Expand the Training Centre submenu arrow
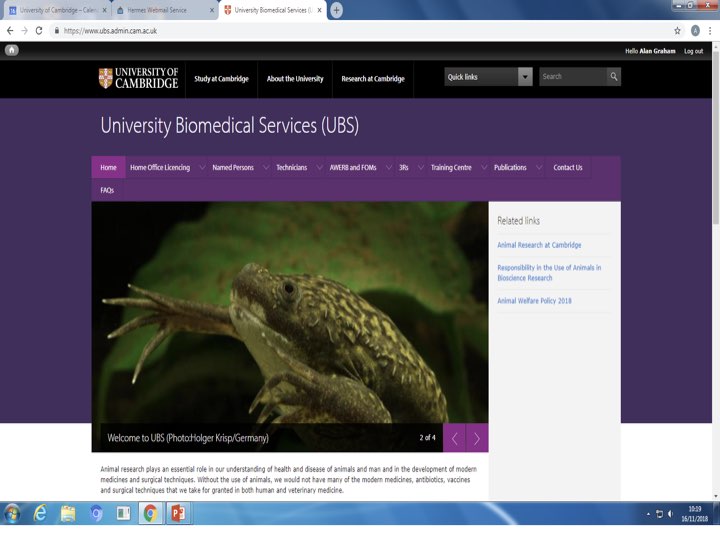720x540 pixels. [x=483, y=168]
